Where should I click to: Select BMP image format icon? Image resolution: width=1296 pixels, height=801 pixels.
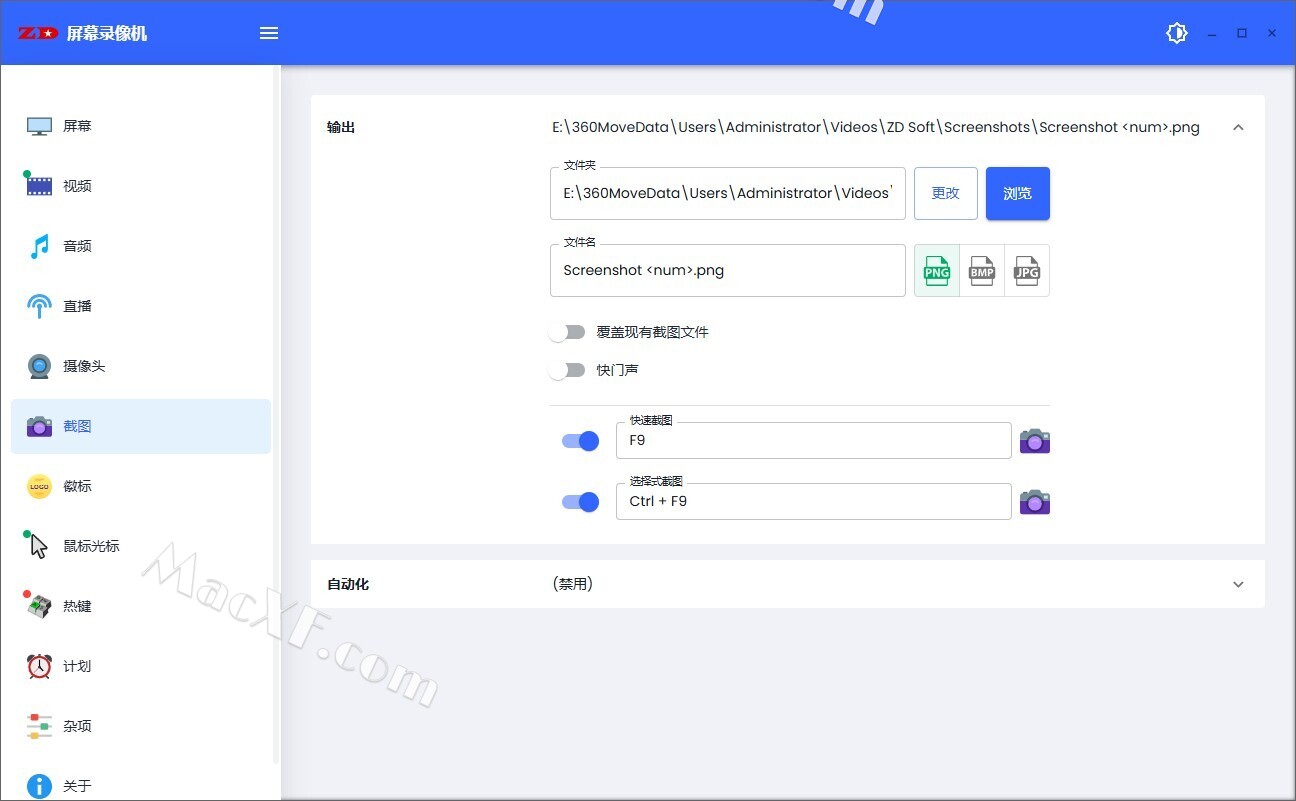click(x=982, y=271)
